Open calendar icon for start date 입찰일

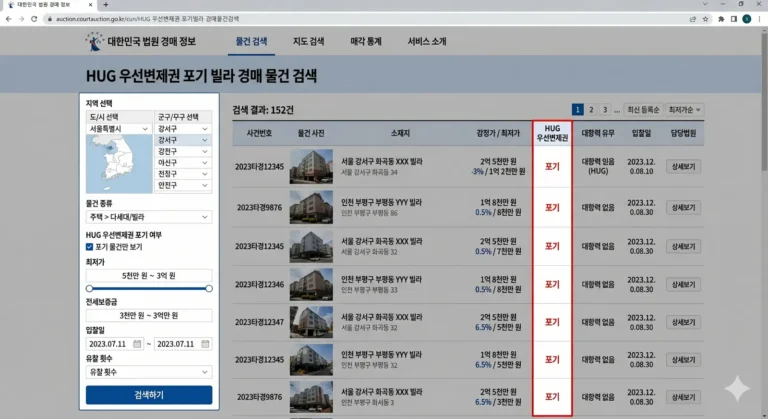(x=137, y=344)
